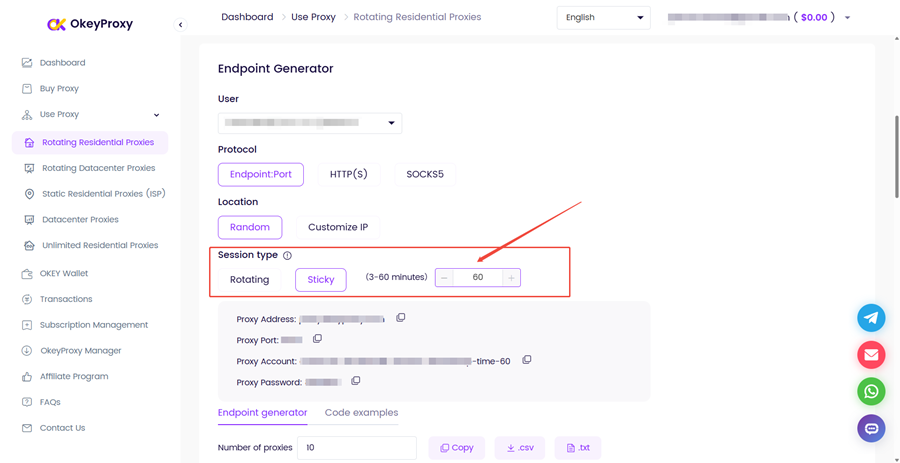
Task: Copy the Proxy Port value
Action: coord(317,339)
